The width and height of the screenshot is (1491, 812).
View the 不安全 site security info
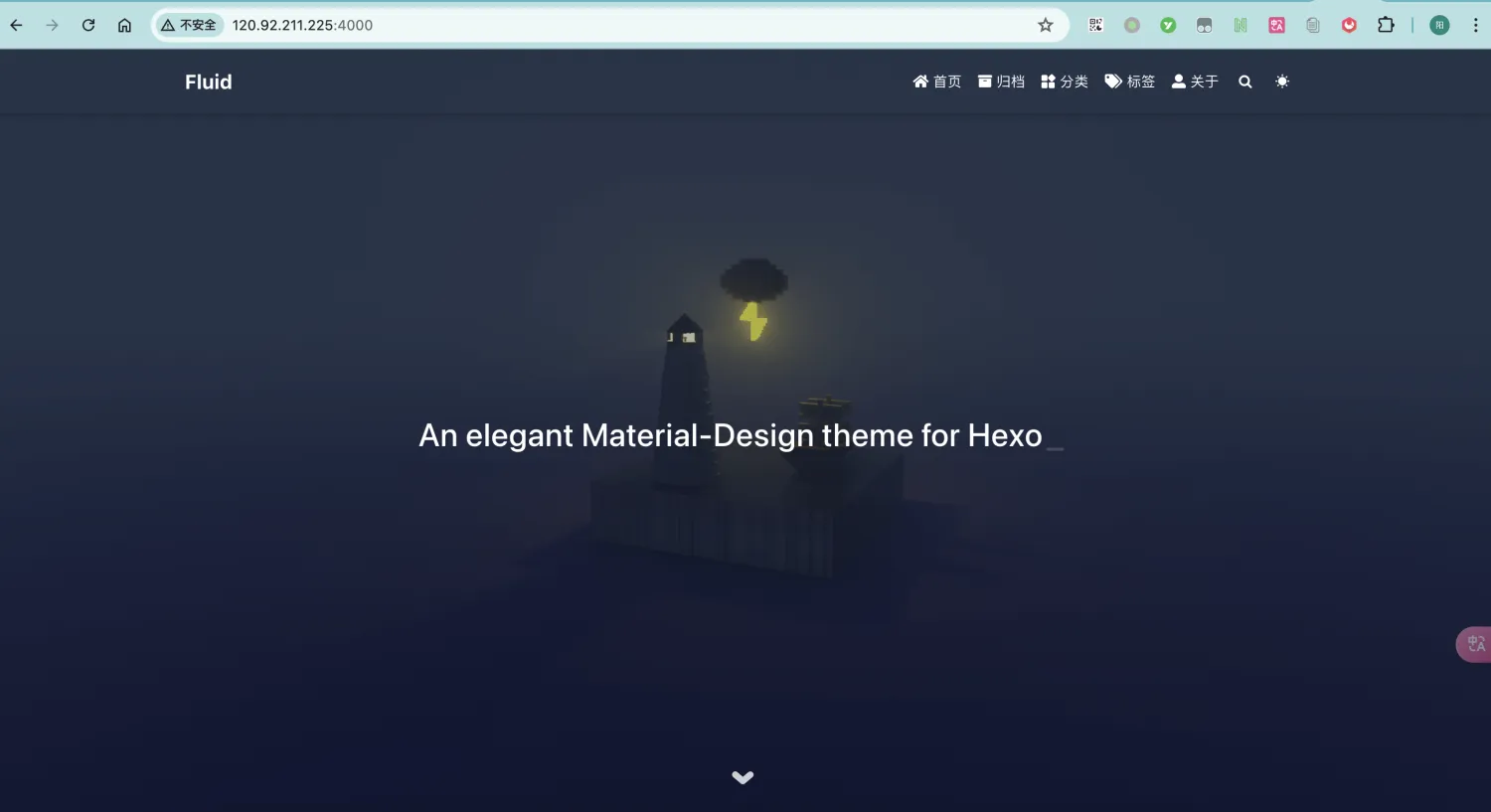pos(189,25)
